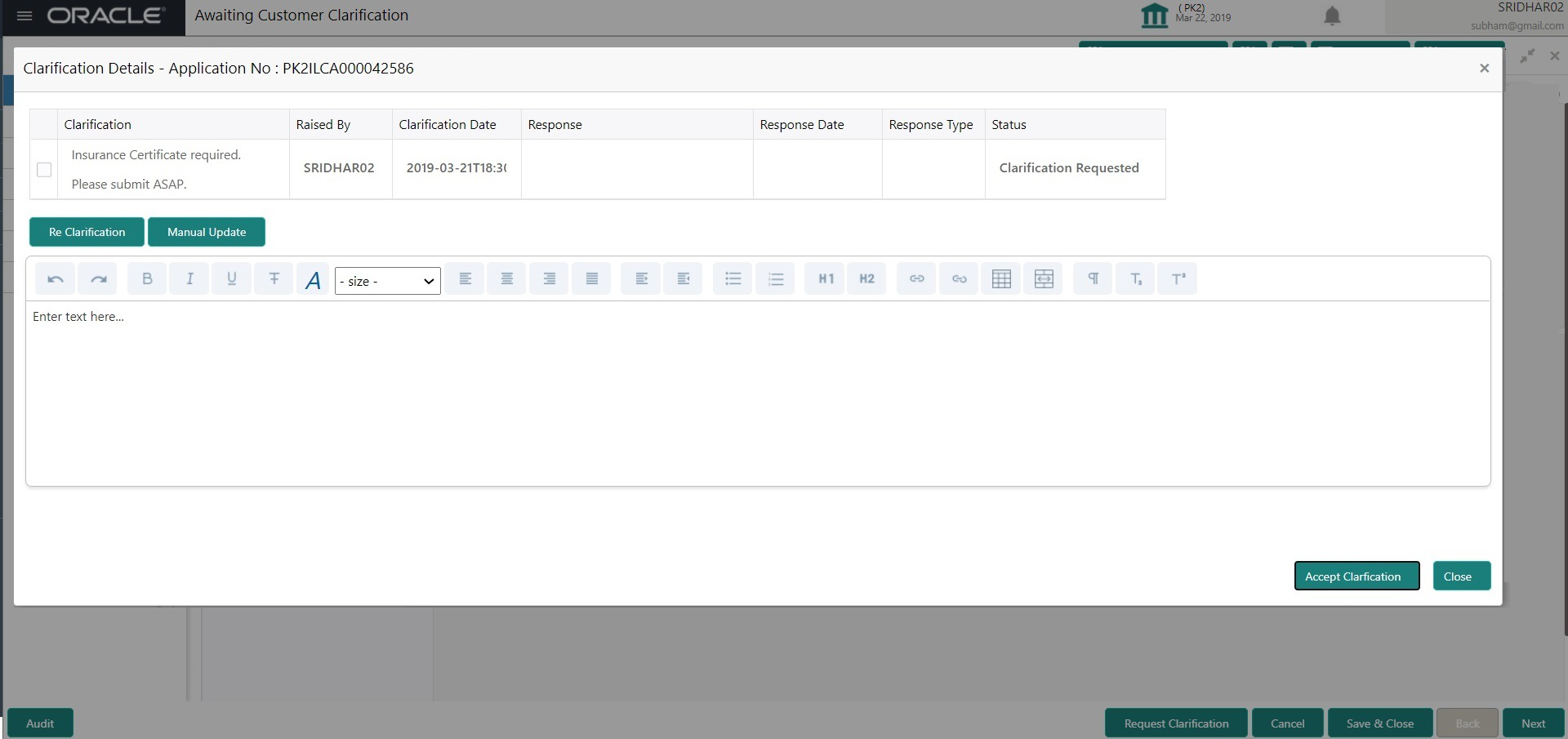This screenshot has width=1568, height=739.
Task: Click the second link icon after H2
Action: (960, 279)
